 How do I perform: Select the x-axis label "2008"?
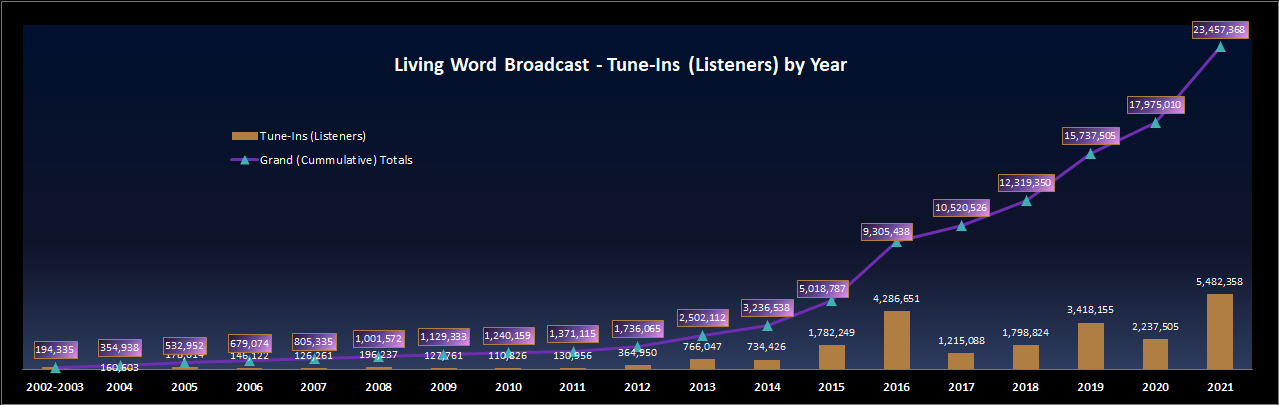tap(378, 386)
